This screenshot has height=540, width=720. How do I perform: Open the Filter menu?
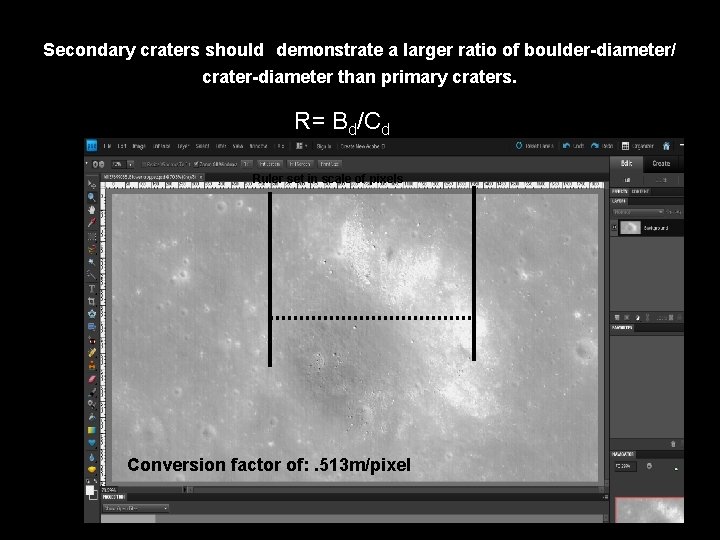pyautogui.click(x=221, y=146)
